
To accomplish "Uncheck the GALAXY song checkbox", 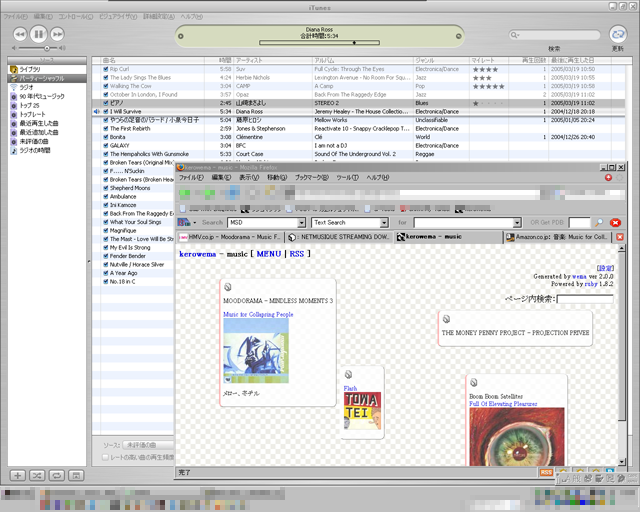I will [106, 145].
